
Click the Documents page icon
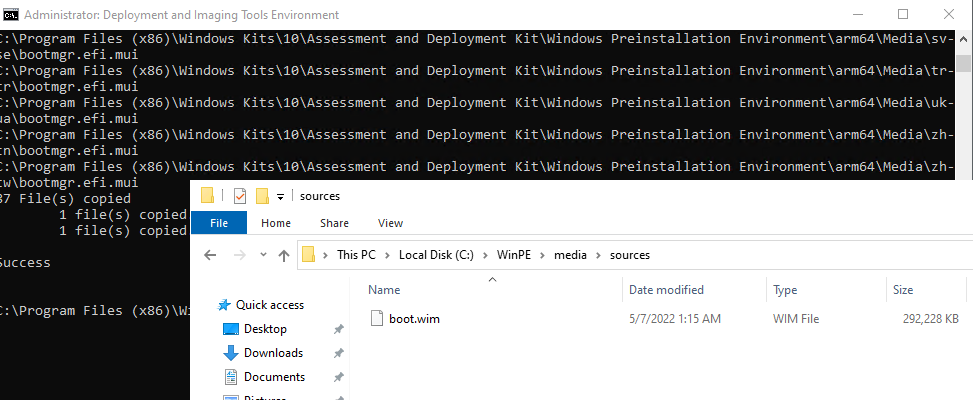(x=230, y=377)
